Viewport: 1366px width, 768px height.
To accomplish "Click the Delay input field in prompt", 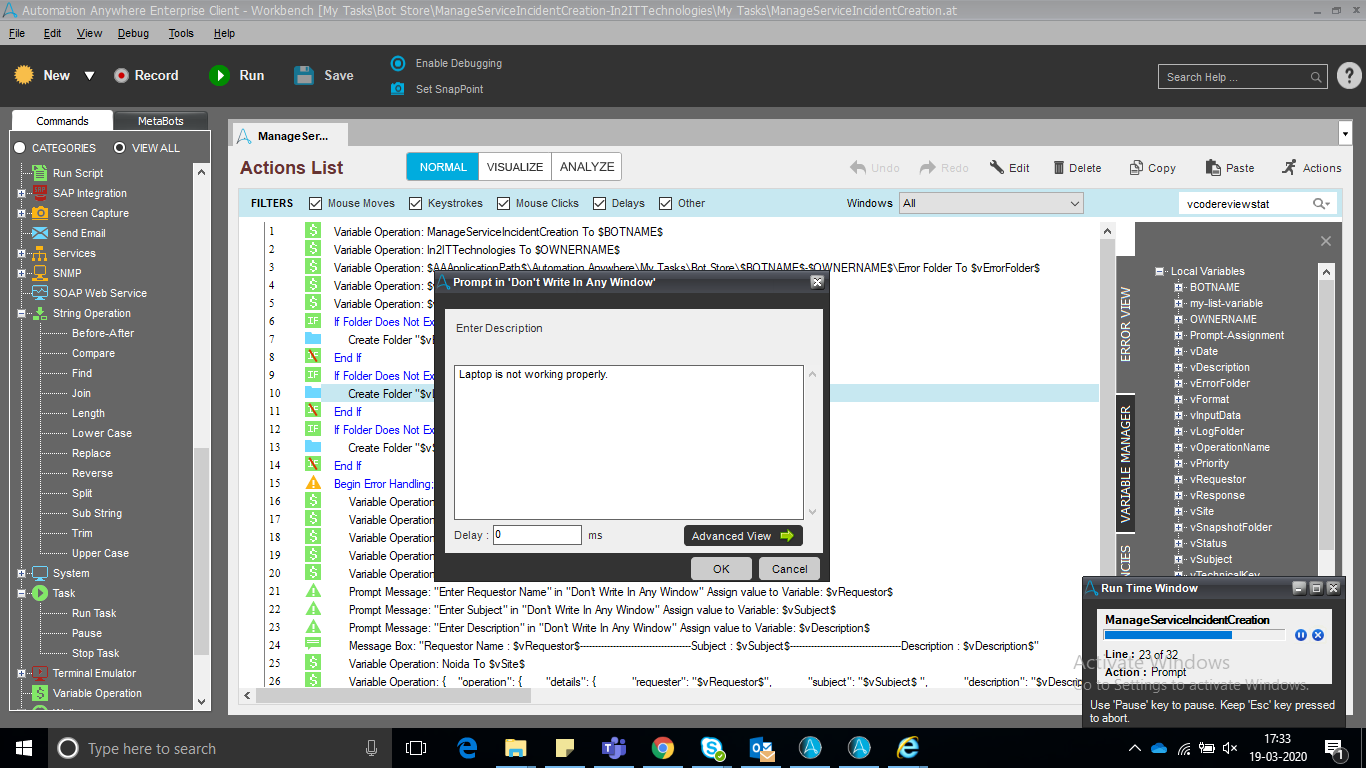I will [537, 535].
